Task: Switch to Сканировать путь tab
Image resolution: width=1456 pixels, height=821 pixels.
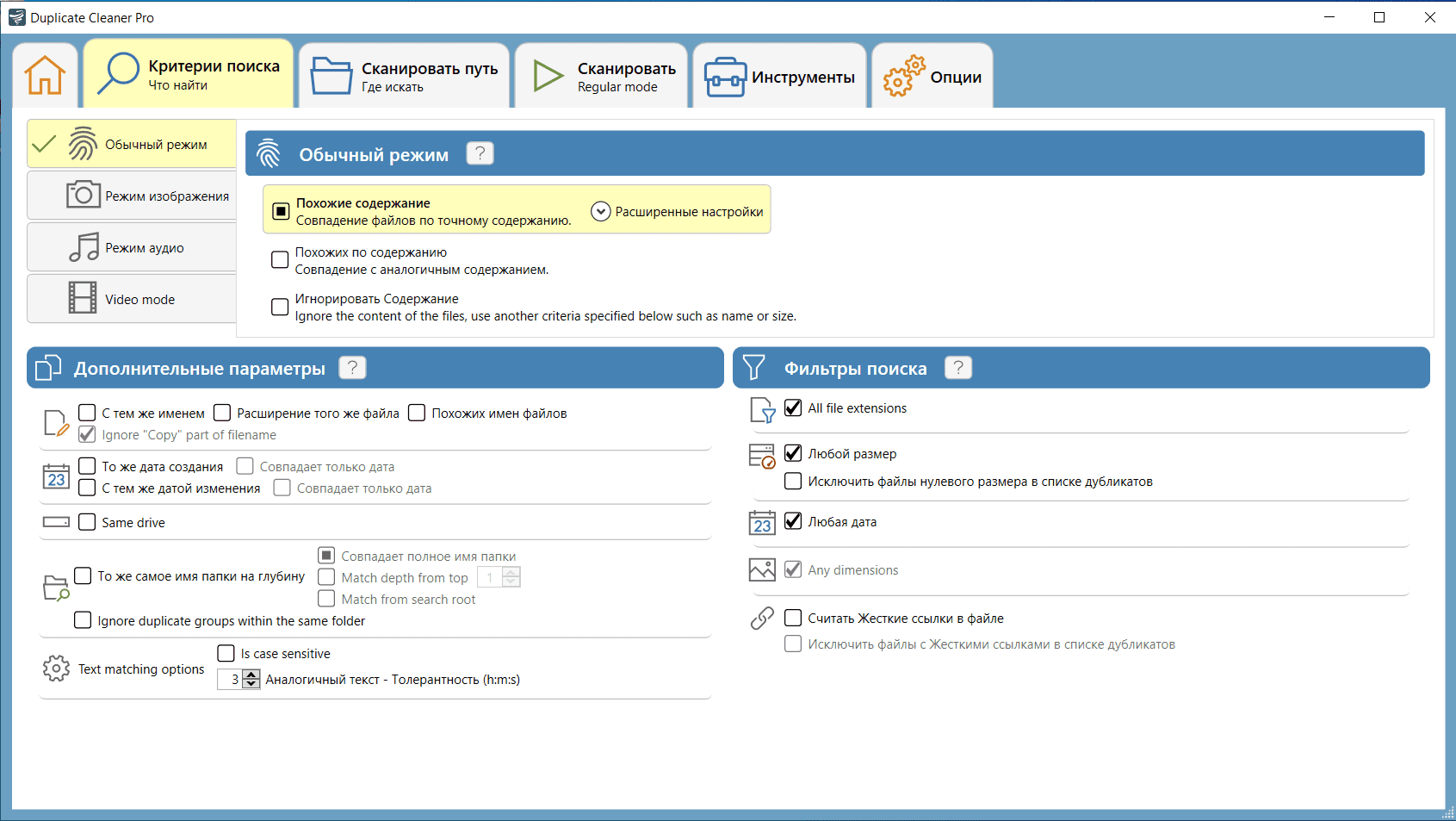Action: 405,76
